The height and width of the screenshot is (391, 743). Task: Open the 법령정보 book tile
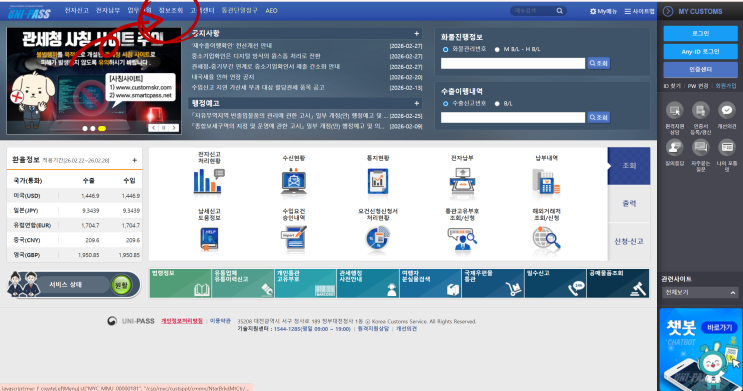pyautogui.click(x=181, y=283)
